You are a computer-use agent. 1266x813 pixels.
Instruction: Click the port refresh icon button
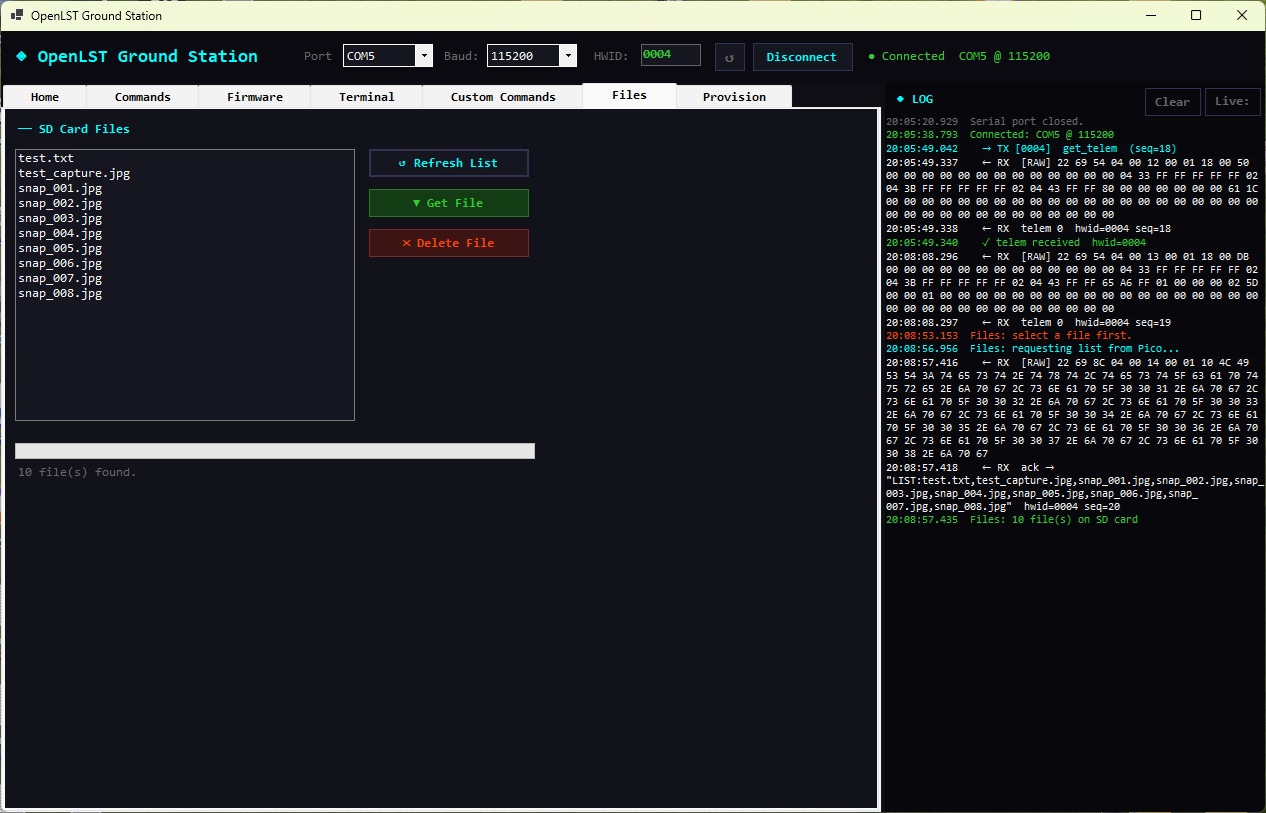click(x=729, y=57)
